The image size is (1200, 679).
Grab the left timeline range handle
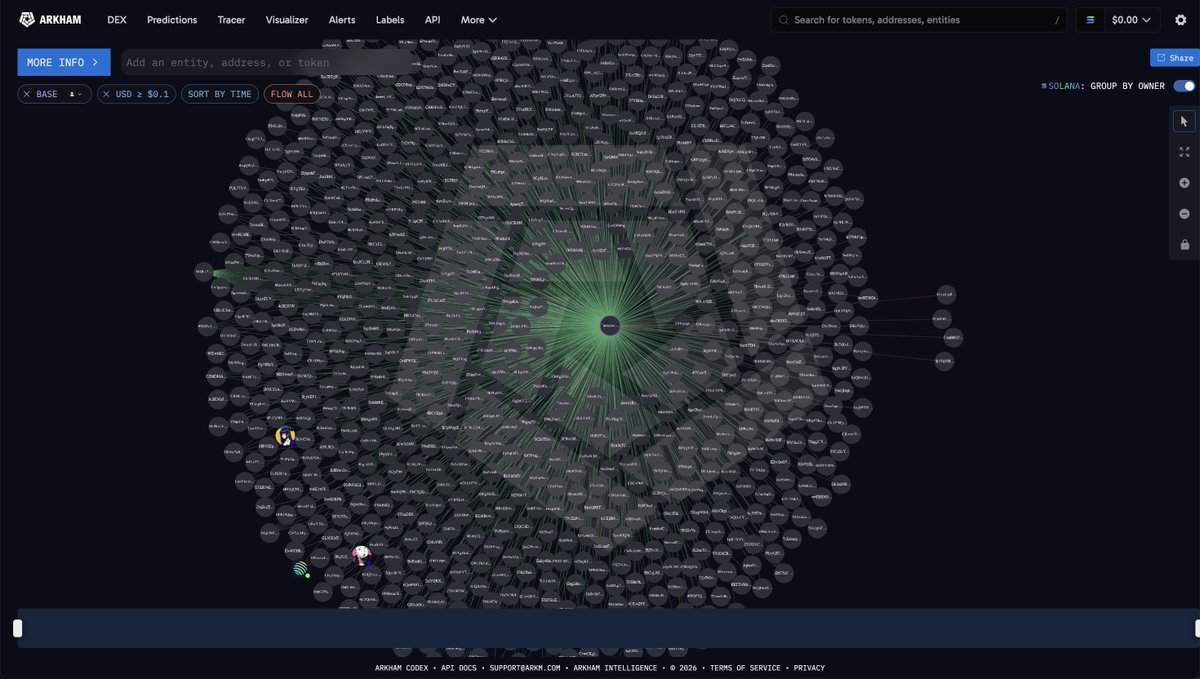17,628
